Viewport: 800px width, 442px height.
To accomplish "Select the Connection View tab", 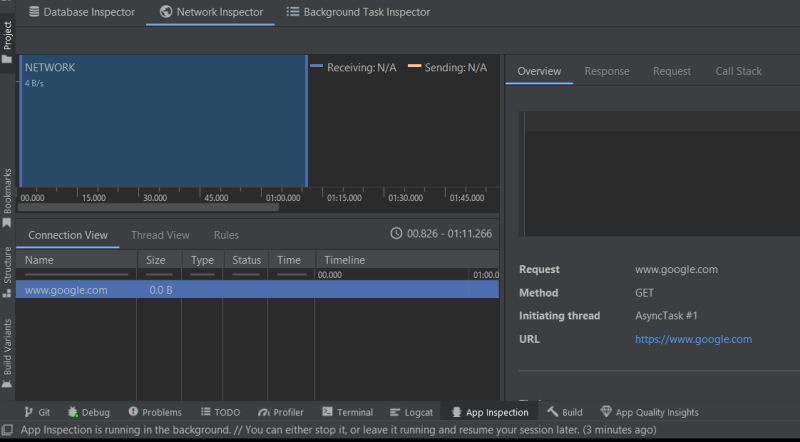I will [68, 235].
